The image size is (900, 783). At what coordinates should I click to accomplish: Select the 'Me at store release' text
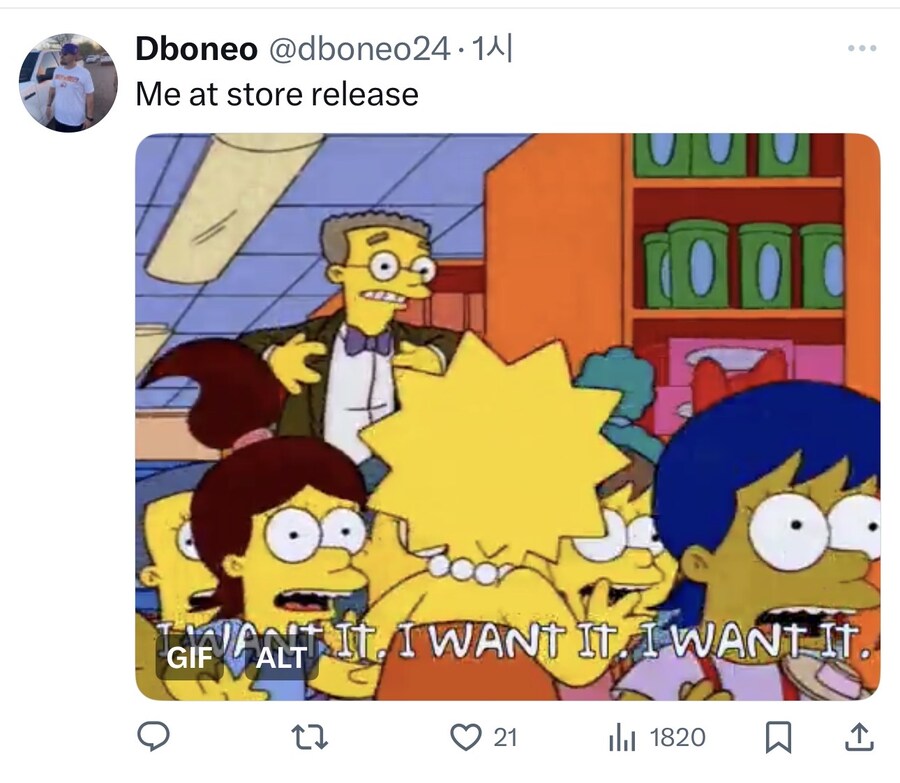(x=277, y=94)
